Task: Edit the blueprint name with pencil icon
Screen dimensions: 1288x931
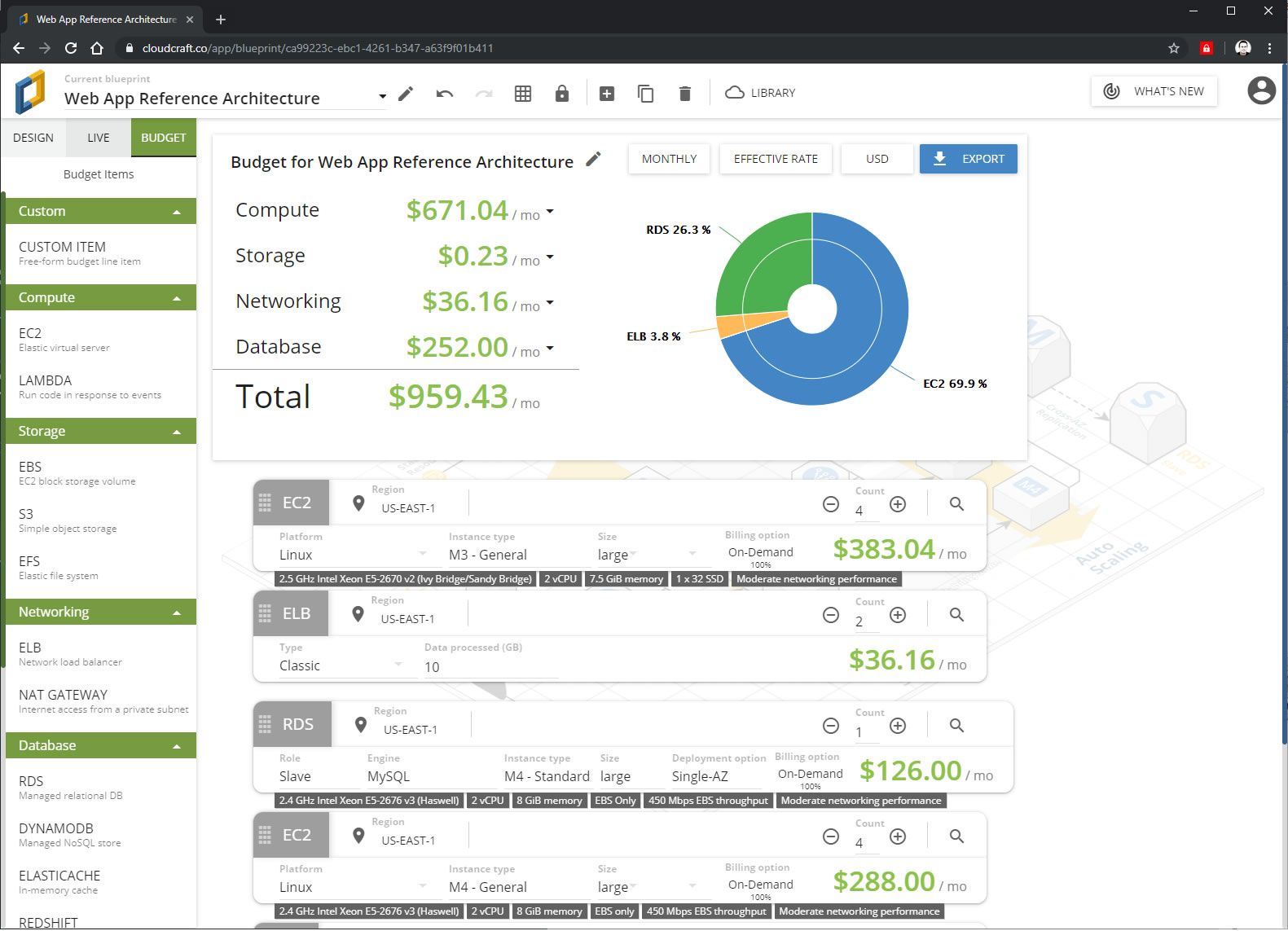Action: pos(406,94)
